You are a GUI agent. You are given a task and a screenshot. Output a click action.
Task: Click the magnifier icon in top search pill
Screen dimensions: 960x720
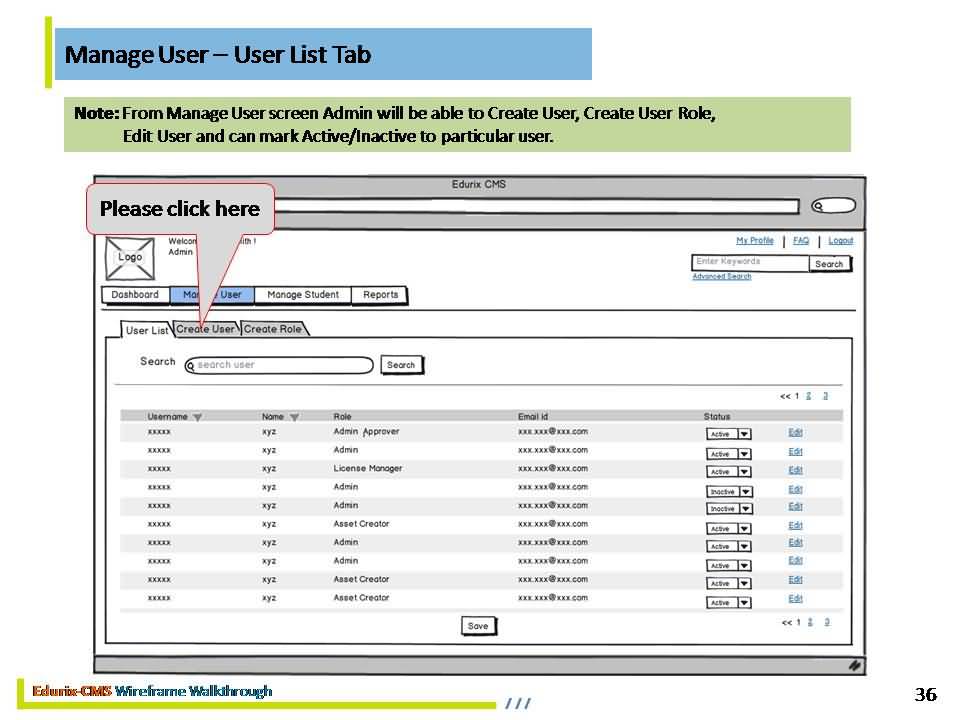818,207
